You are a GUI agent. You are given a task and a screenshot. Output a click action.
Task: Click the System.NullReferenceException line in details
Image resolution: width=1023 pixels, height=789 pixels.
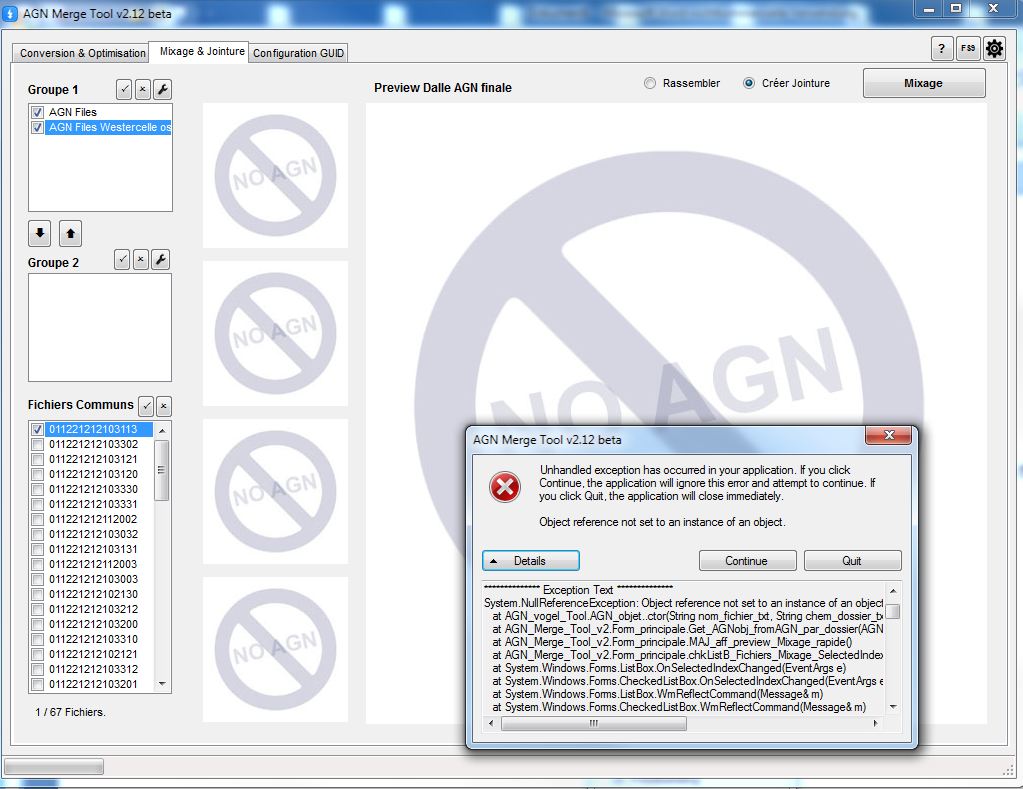pos(683,603)
